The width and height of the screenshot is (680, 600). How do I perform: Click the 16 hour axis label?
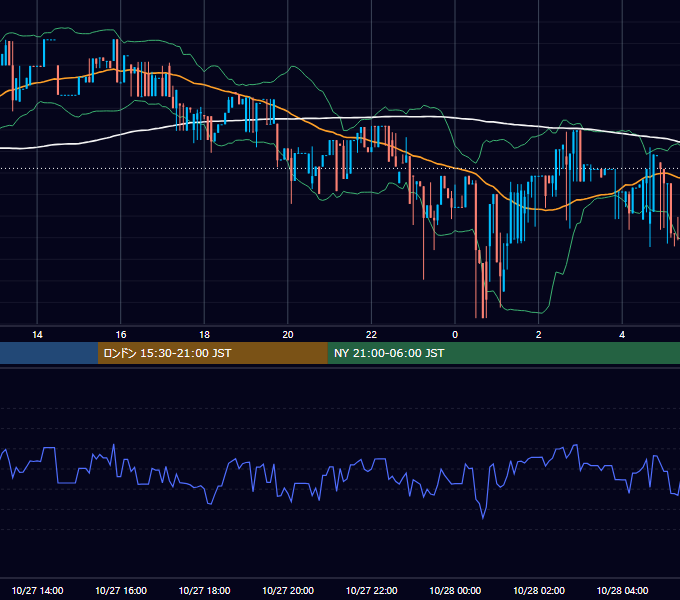tap(121, 335)
